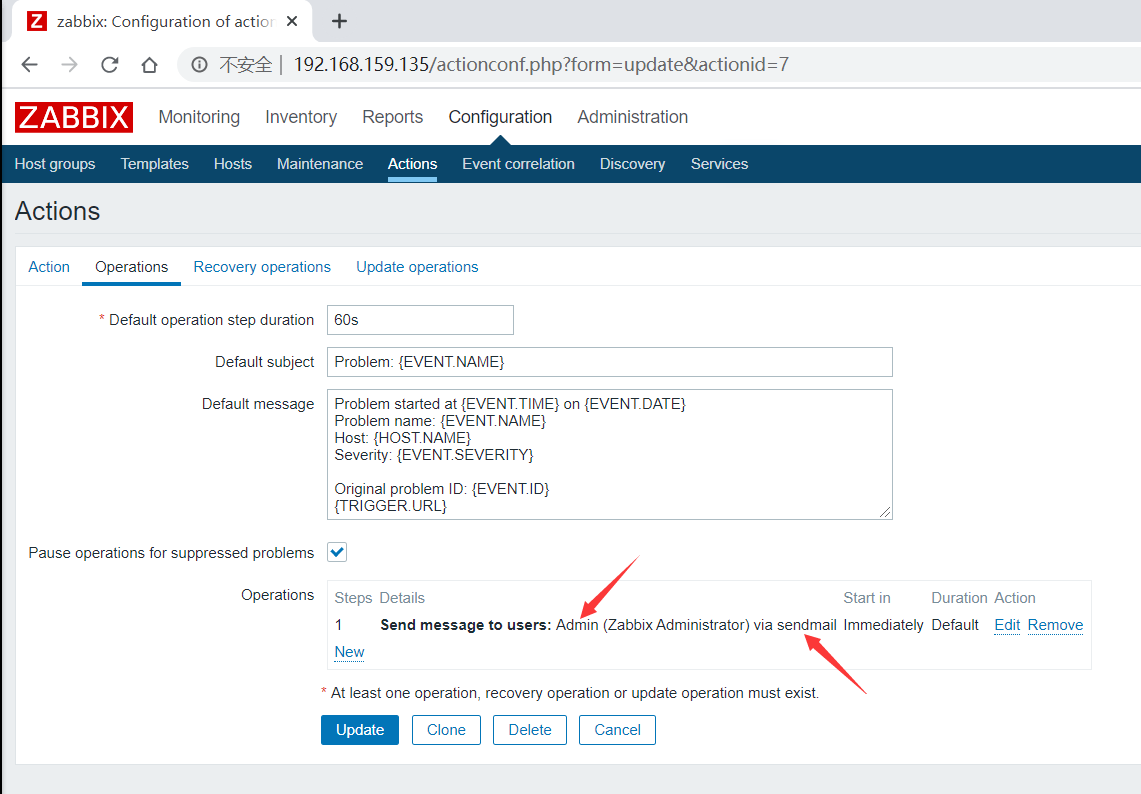Click the 'Start in' column header
Screen dimensions: 1141x794
867,598
